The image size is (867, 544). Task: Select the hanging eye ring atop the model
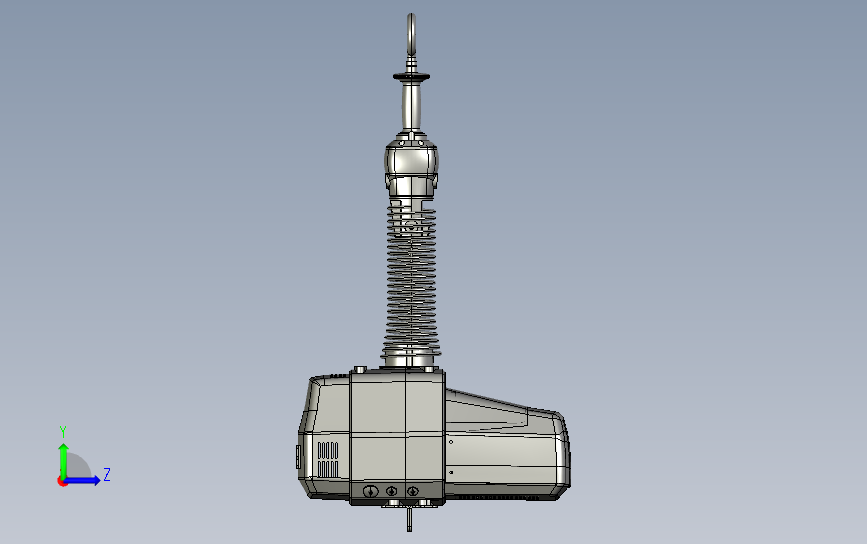(x=411, y=34)
